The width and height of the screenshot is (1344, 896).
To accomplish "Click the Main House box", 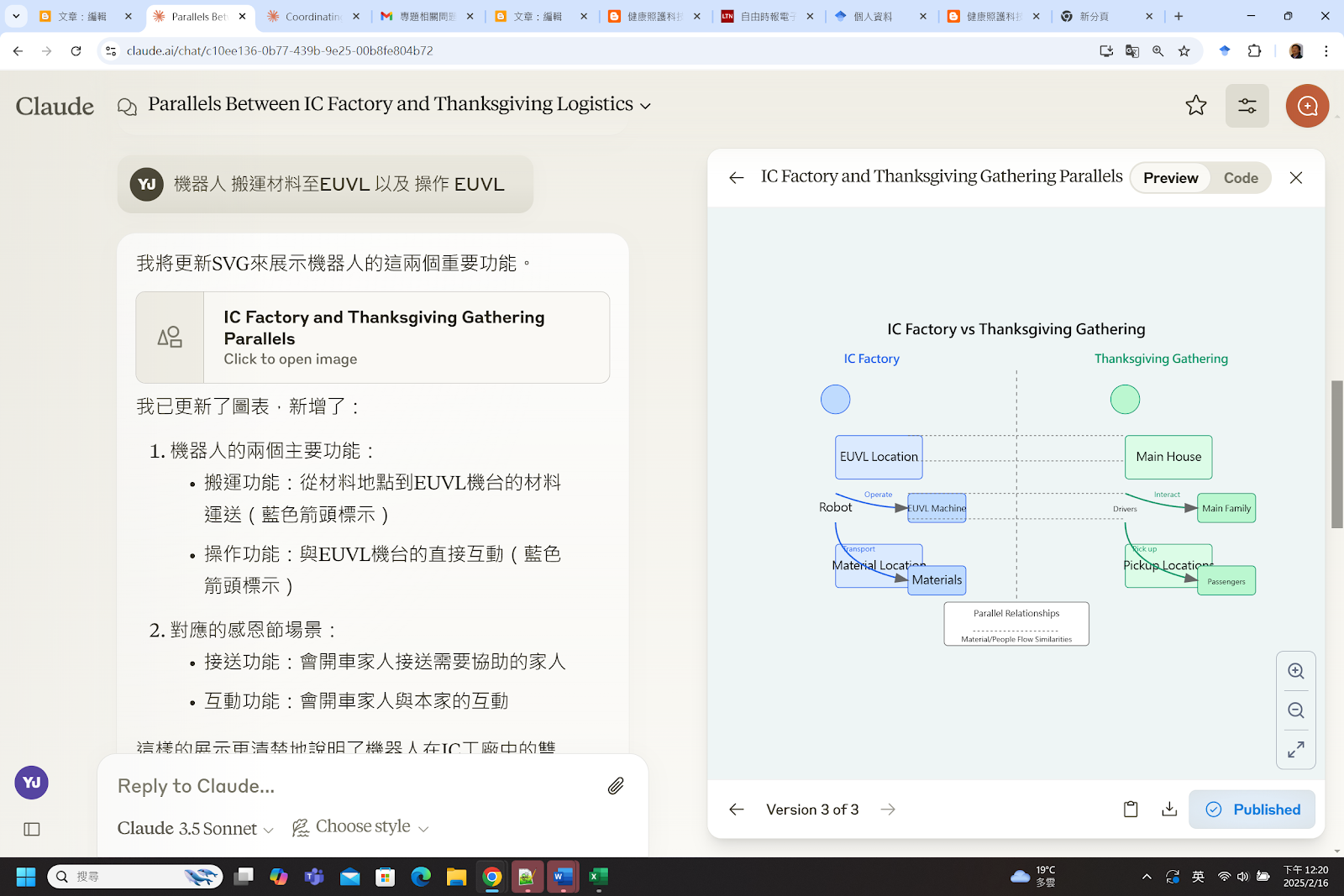I will click(1168, 457).
